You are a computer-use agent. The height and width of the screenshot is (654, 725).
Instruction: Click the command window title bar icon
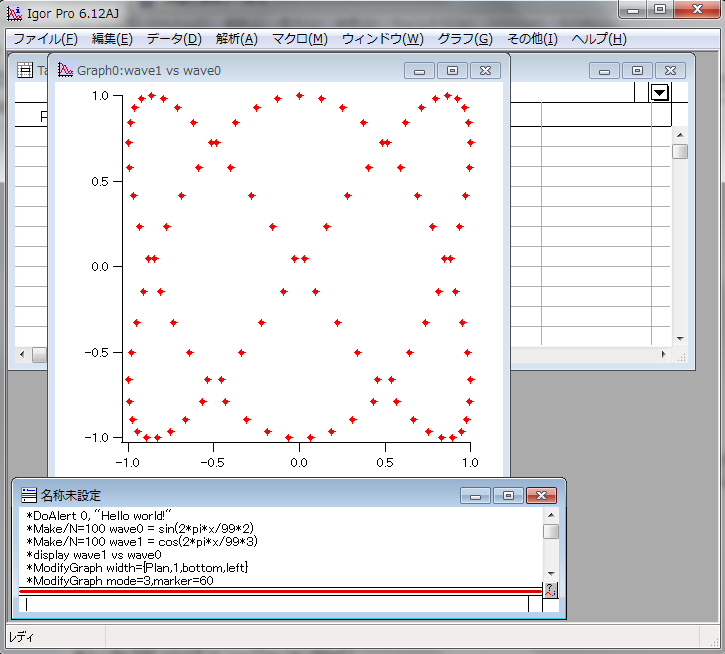click(x=28, y=495)
